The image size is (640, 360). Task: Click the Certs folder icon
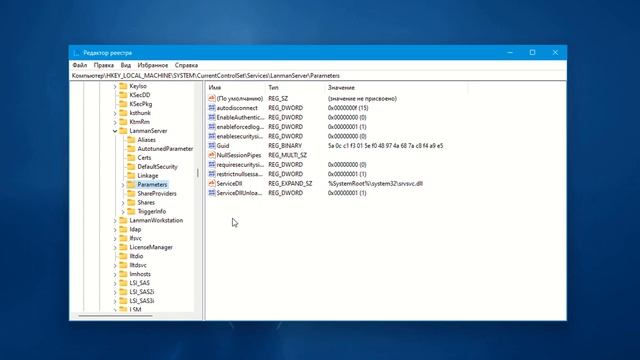click(131, 158)
